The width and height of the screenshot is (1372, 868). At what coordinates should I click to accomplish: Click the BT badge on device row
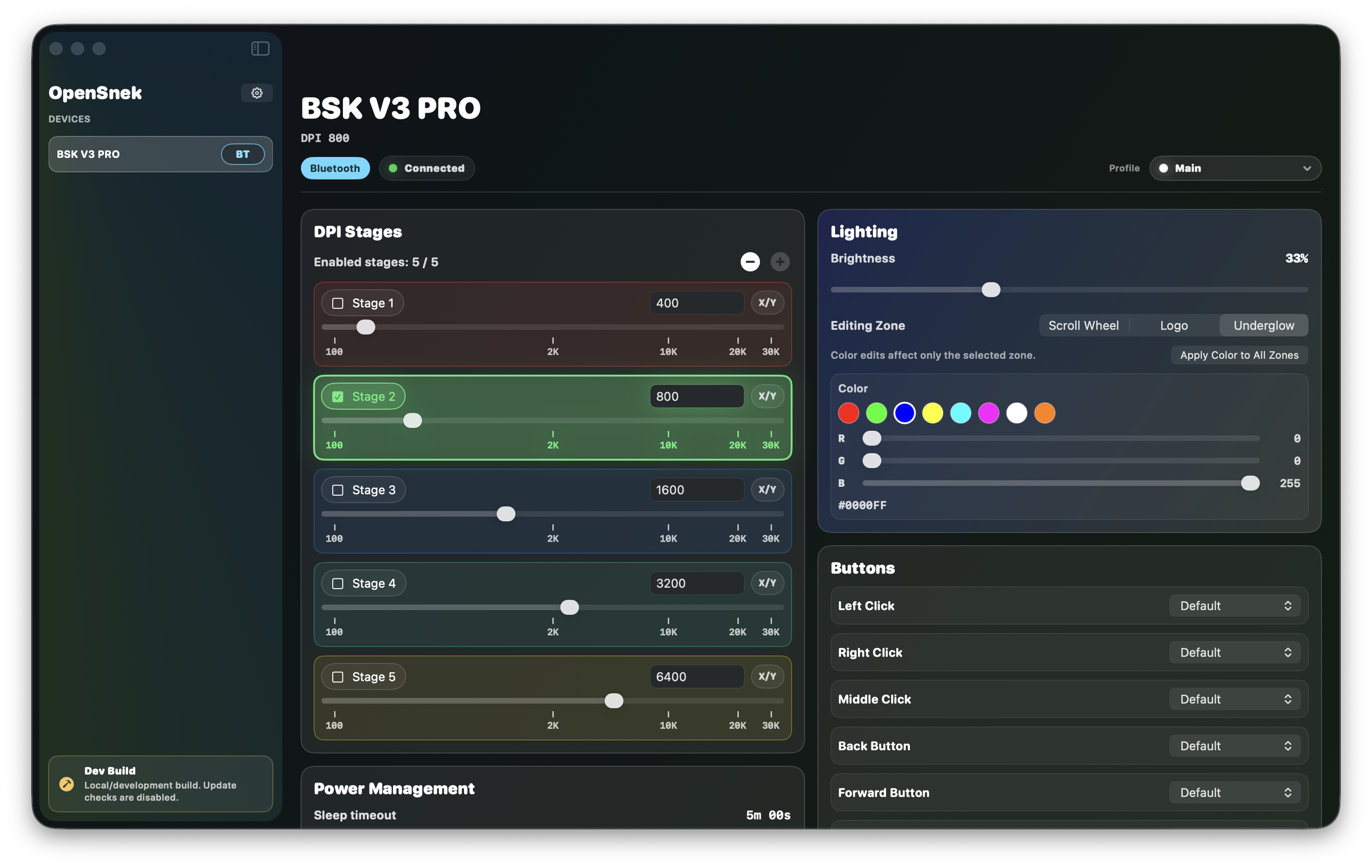(243, 154)
